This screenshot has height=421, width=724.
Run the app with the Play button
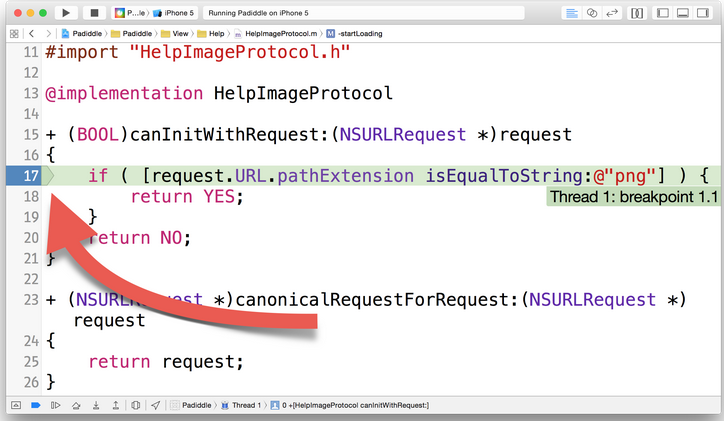(x=66, y=13)
